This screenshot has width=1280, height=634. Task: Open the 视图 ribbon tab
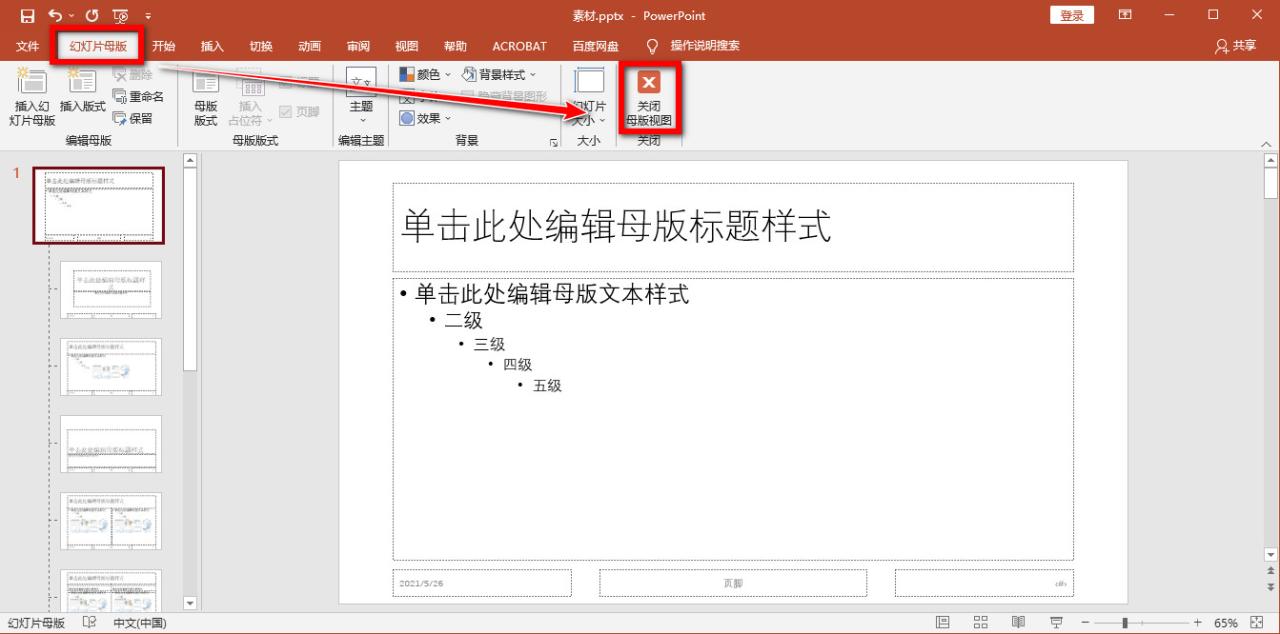click(x=406, y=46)
